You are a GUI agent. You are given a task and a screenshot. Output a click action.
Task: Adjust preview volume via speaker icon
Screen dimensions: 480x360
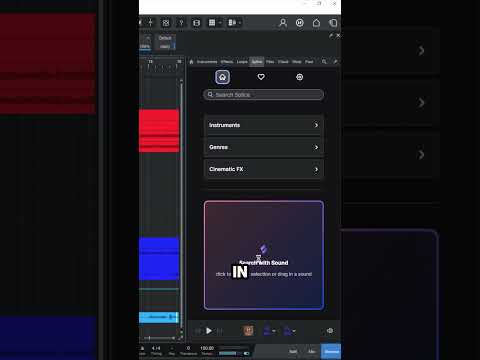click(x=330, y=331)
